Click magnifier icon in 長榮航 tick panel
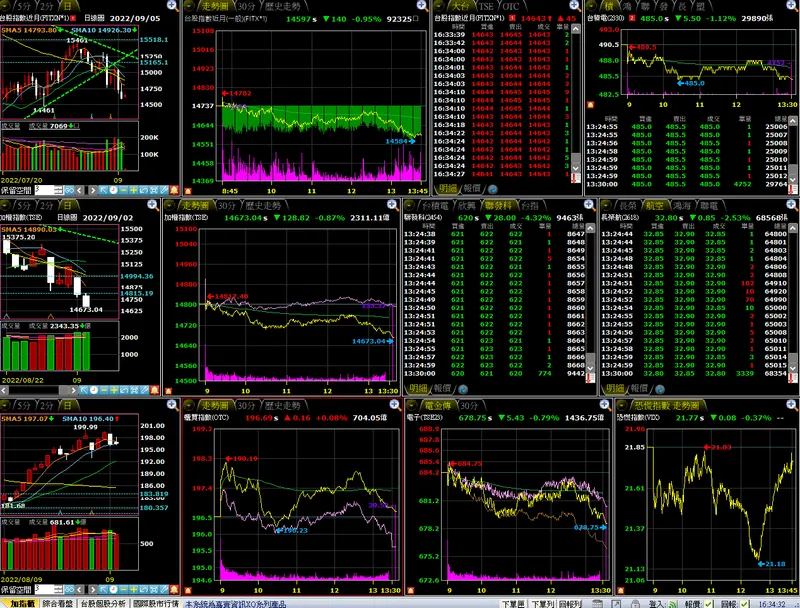Screen dimensions: 800x608 791,205
